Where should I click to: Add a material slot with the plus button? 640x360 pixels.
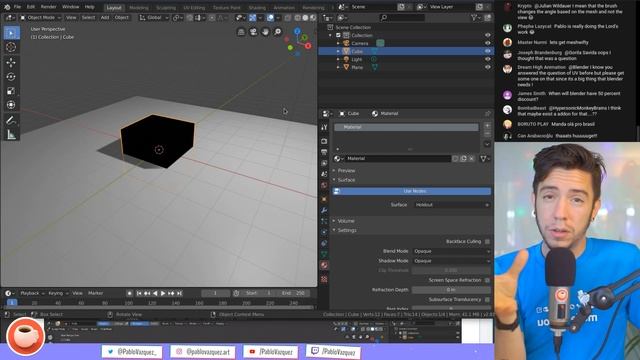click(x=487, y=126)
